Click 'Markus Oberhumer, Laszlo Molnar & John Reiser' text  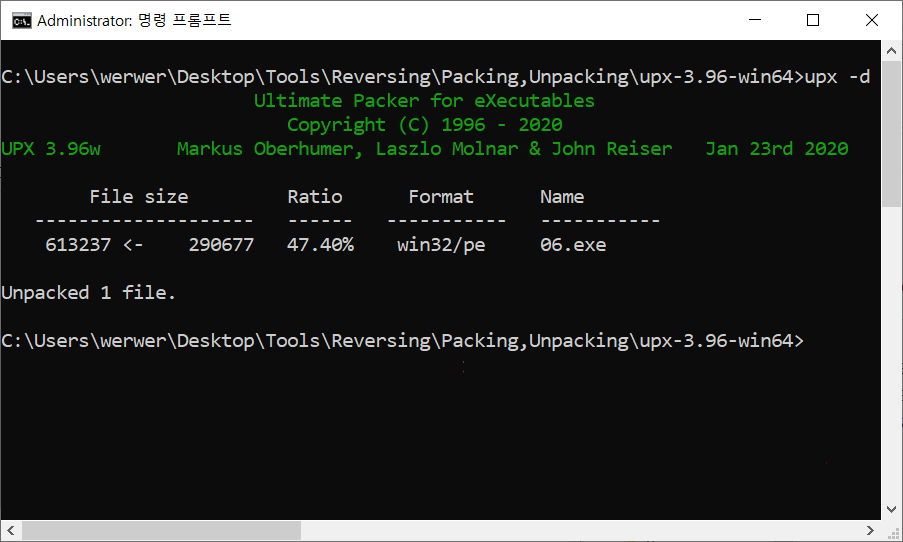[424, 149]
